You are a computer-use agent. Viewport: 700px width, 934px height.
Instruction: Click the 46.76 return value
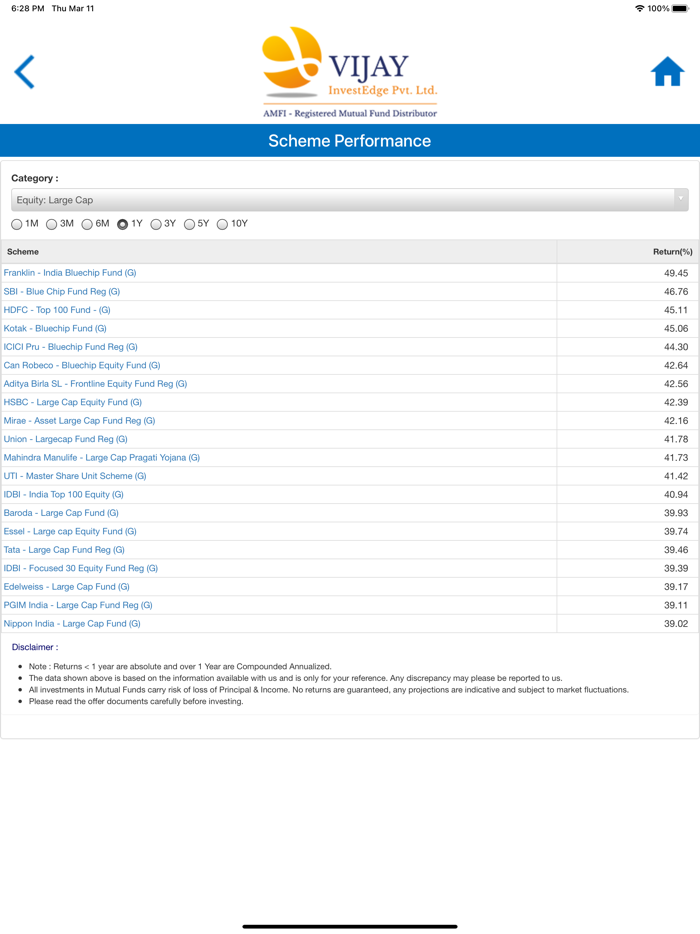(676, 292)
